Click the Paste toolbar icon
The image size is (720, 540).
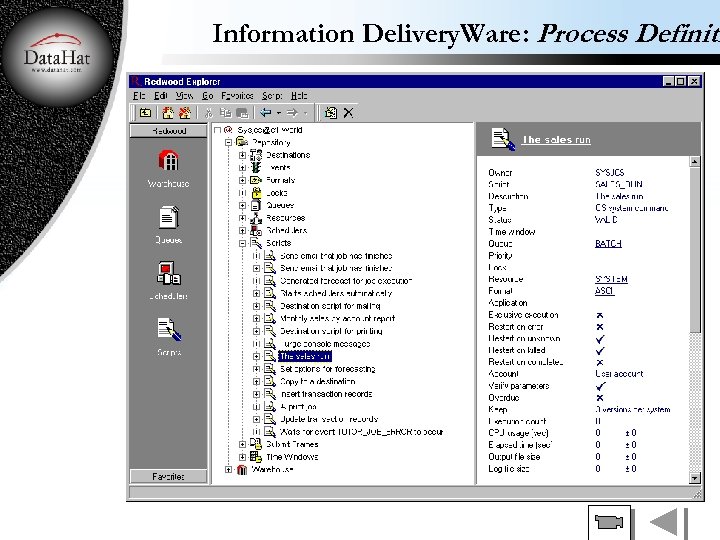[x=242, y=112]
